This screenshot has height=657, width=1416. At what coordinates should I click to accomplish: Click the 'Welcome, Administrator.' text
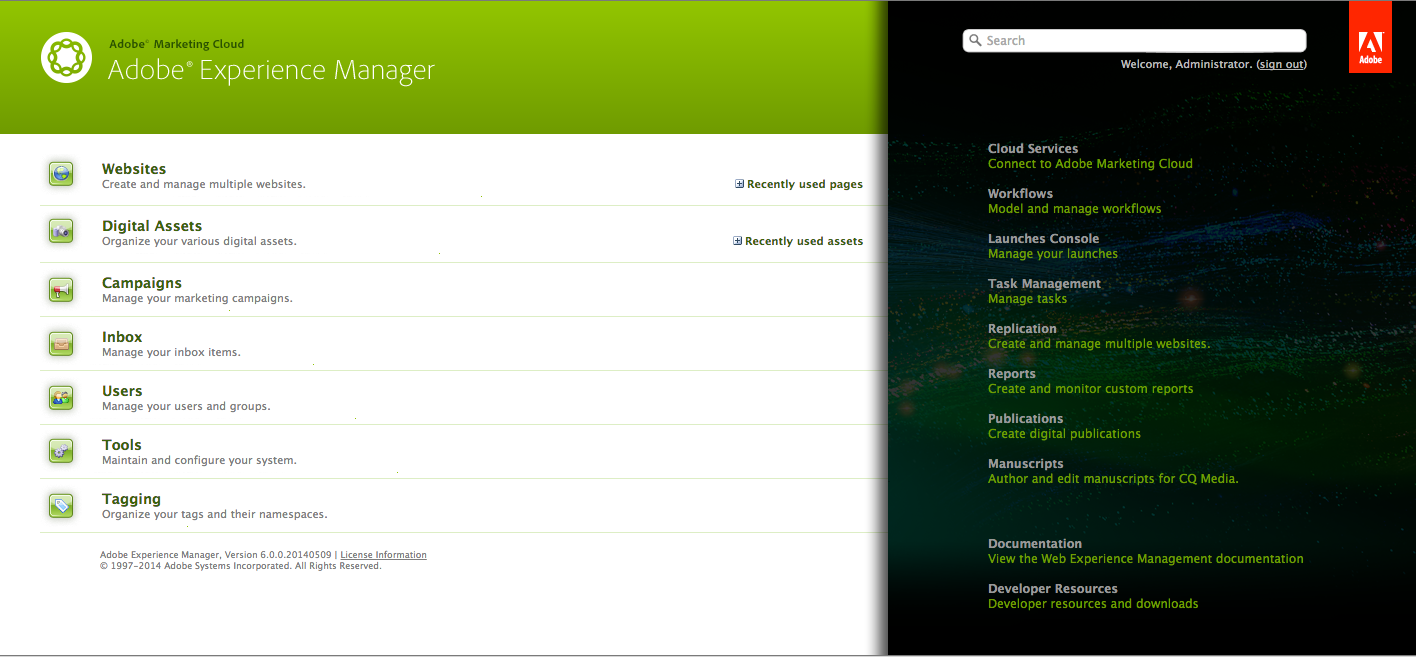point(1187,64)
